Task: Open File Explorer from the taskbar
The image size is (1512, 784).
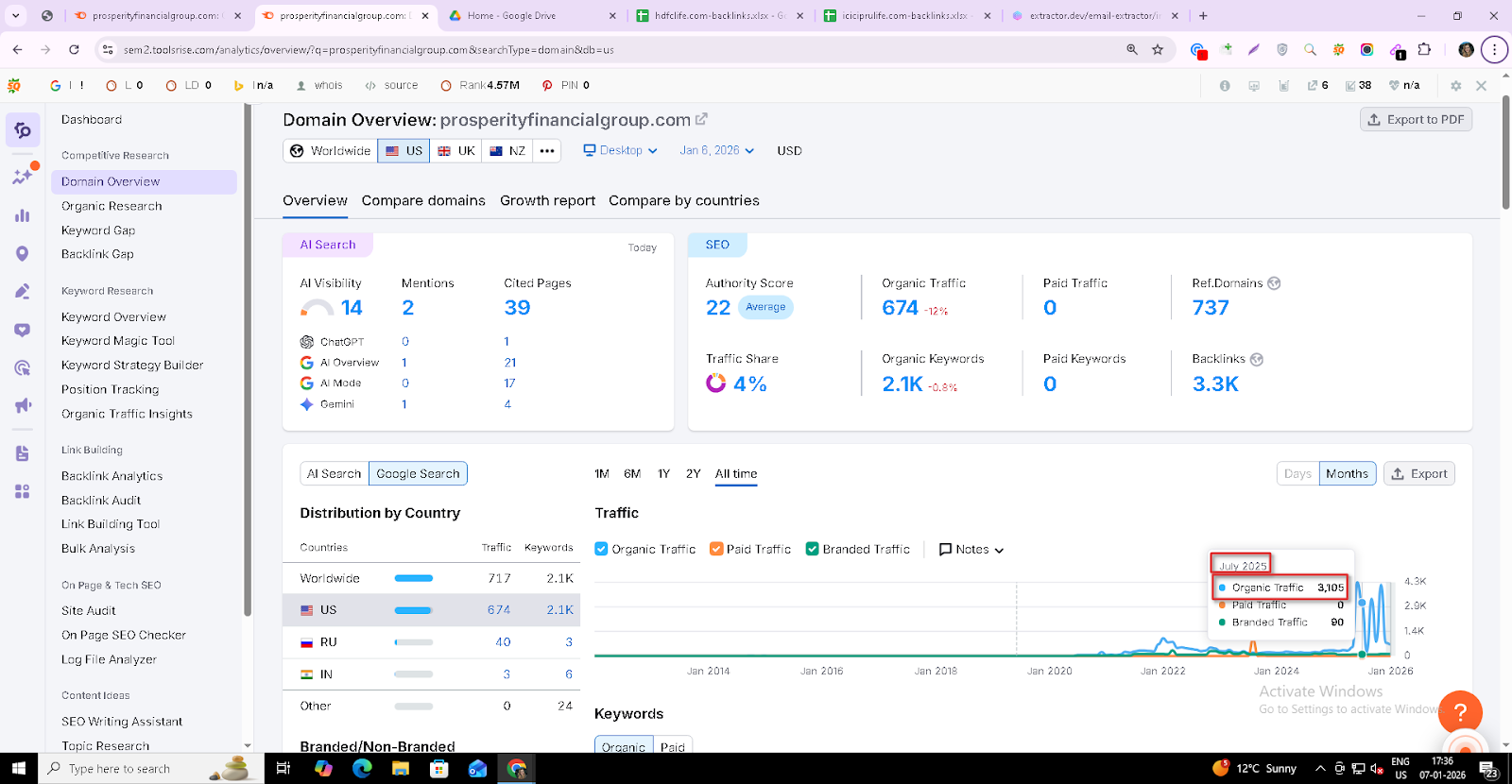Action: tap(401, 768)
